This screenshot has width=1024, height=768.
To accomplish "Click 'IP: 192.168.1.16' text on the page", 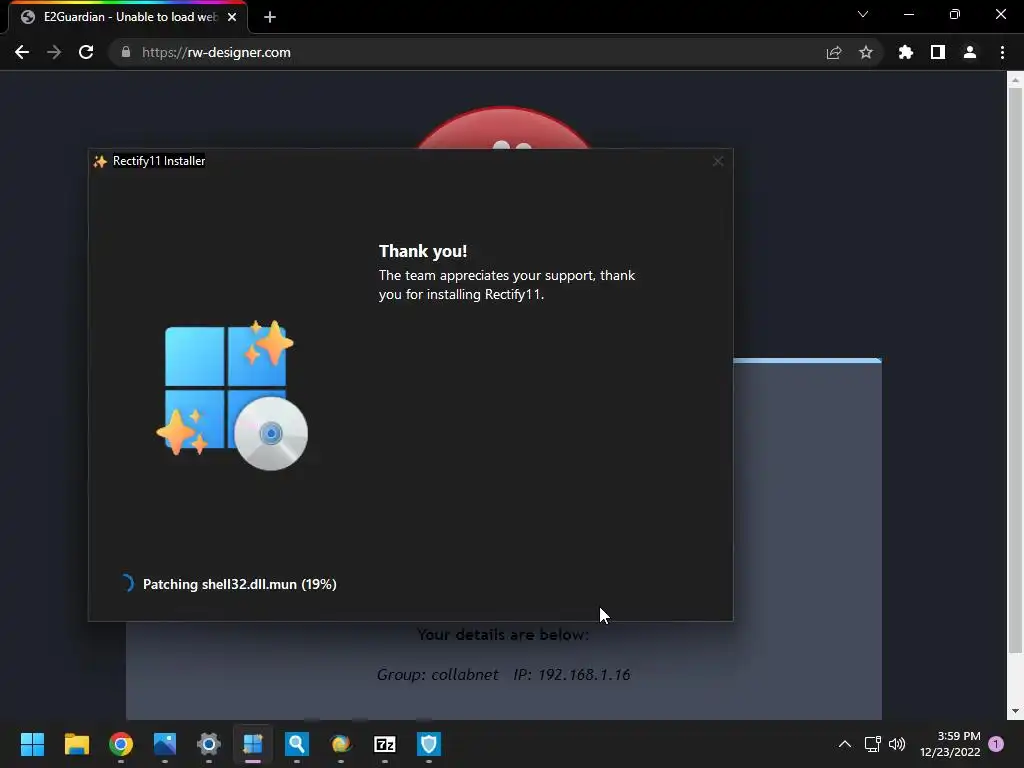I will [x=572, y=675].
